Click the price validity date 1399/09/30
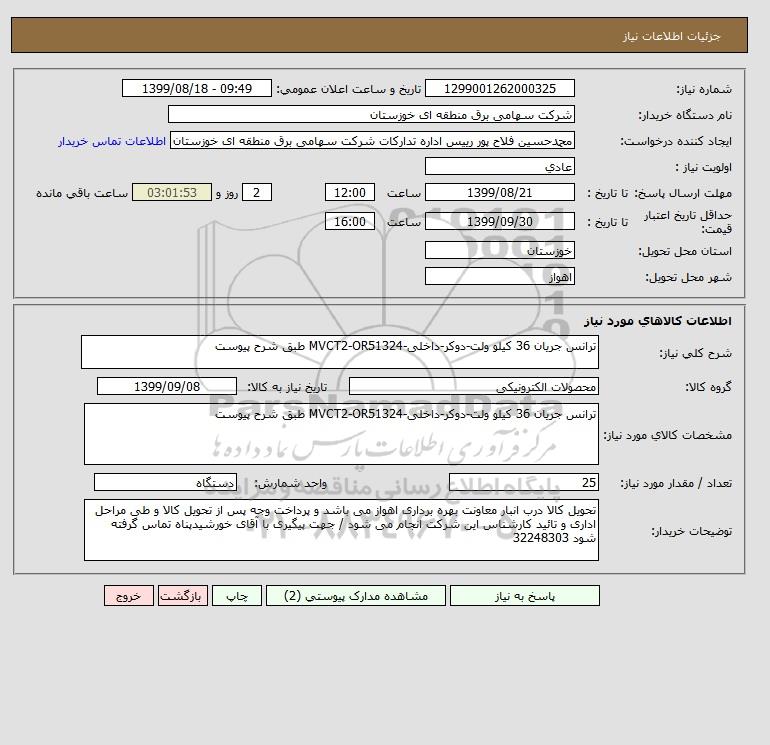Screen dimensions: 770x745 coord(499,221)
